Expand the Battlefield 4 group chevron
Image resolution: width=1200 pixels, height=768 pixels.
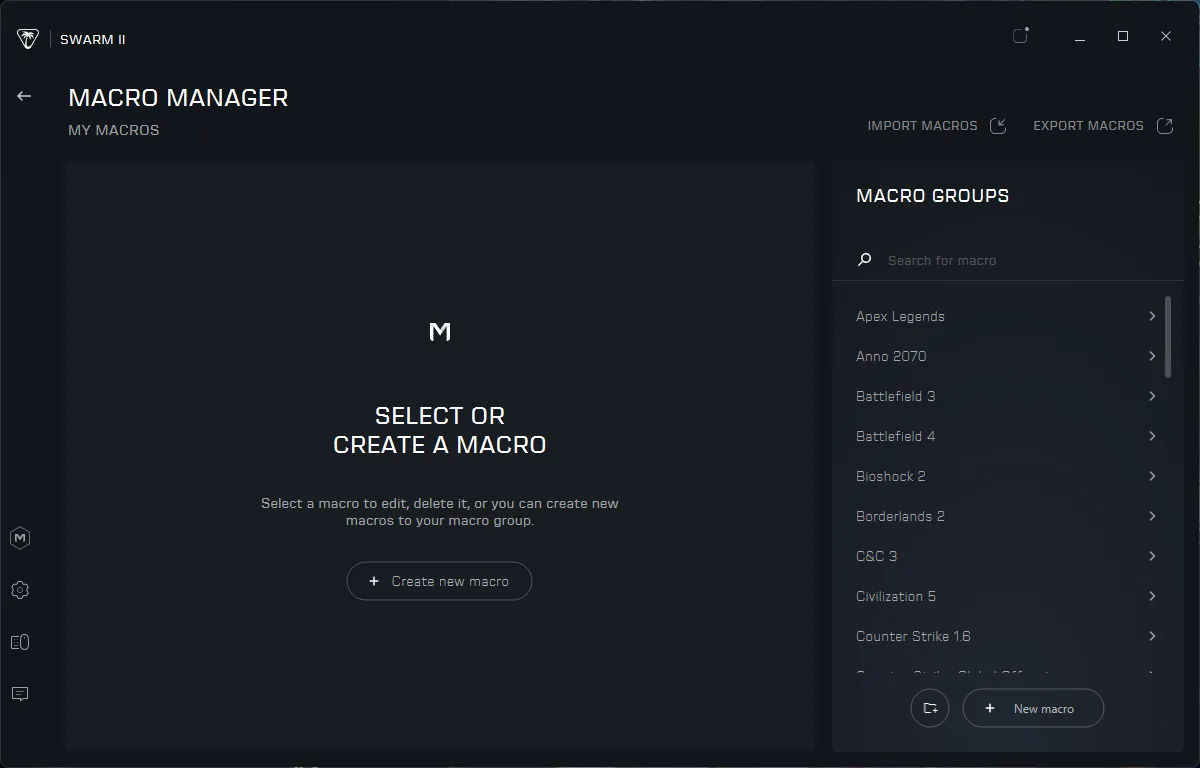click(x=1152, y=436)
